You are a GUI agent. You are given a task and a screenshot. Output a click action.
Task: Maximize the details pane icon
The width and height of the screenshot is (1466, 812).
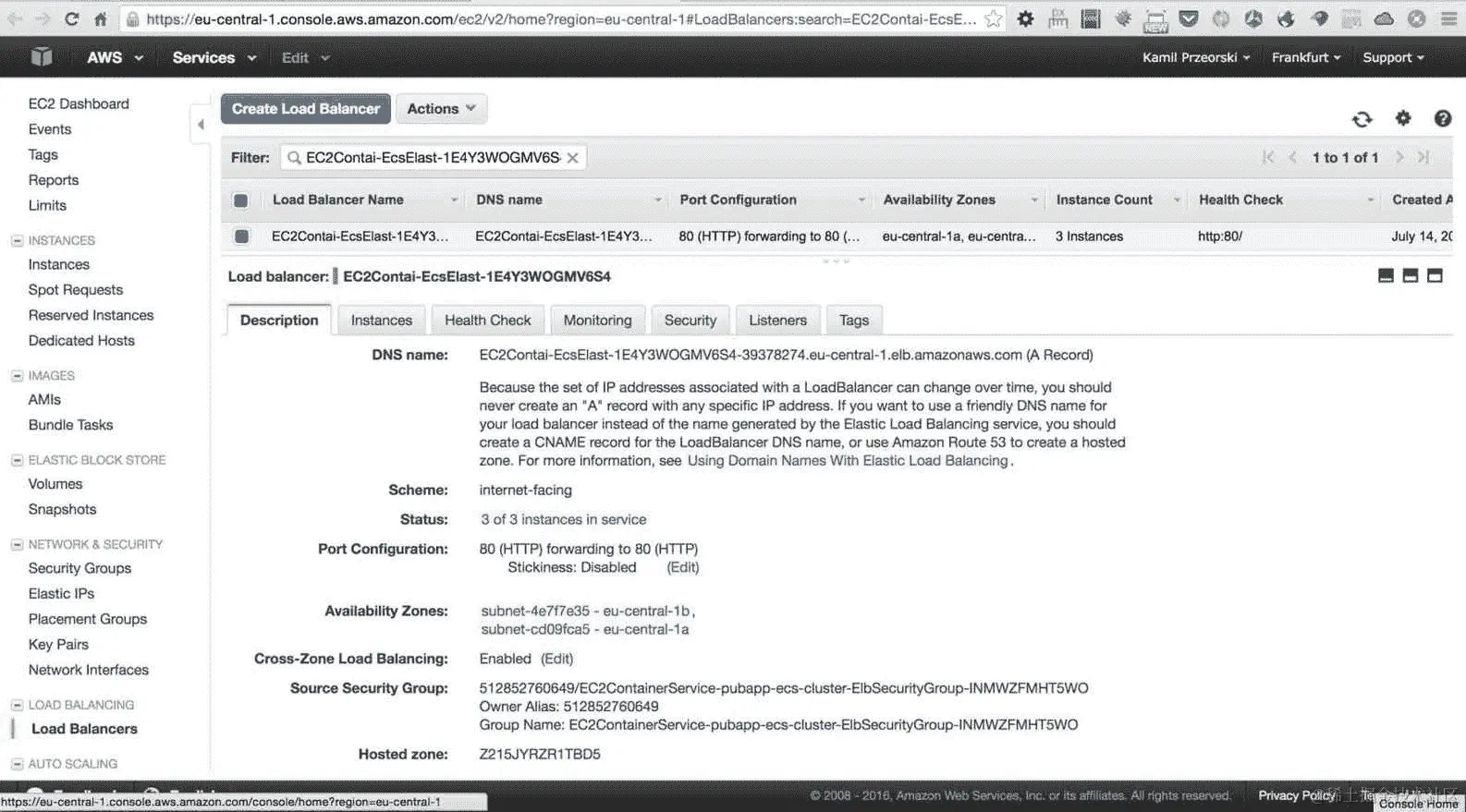1435,275
